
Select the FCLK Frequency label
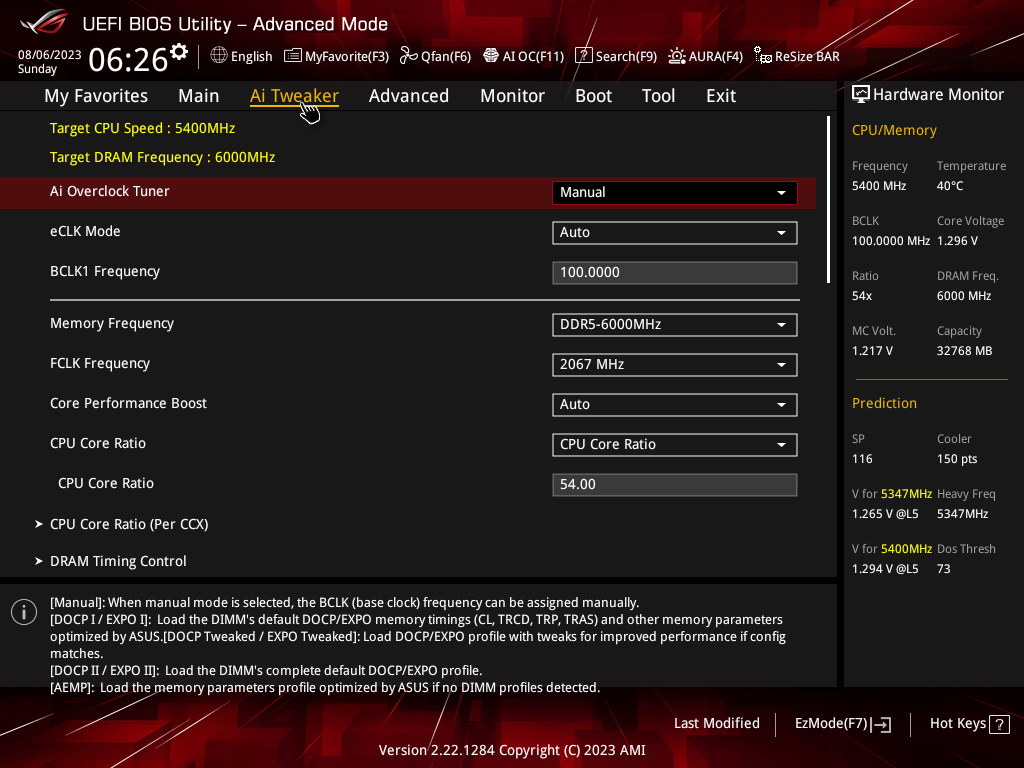[100, 363]
